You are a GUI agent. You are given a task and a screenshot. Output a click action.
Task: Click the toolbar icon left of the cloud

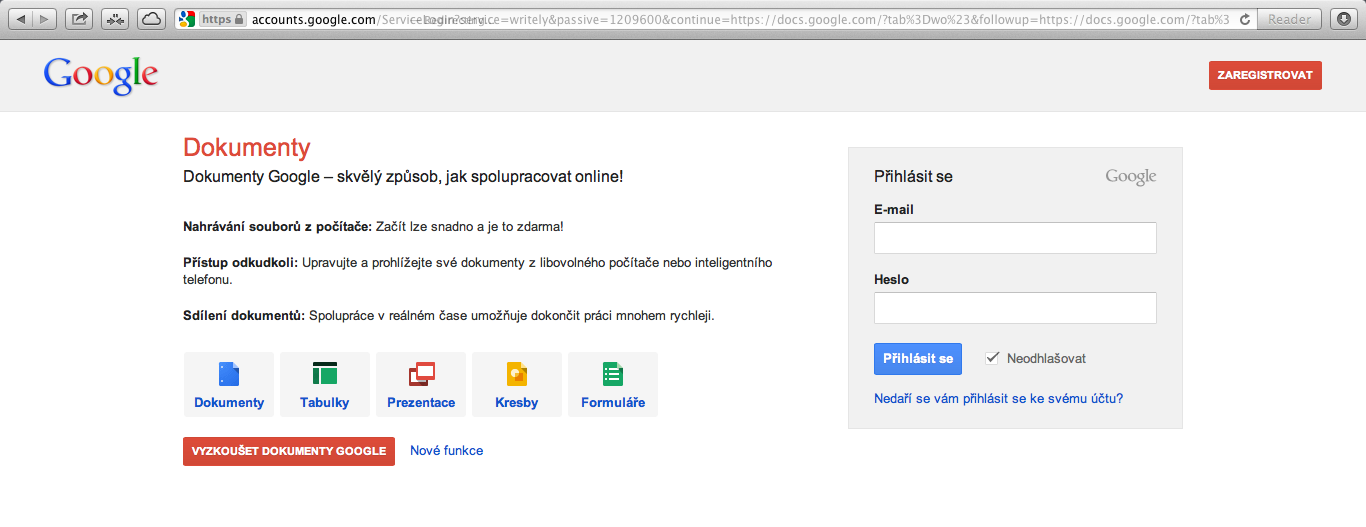[115, 19]
